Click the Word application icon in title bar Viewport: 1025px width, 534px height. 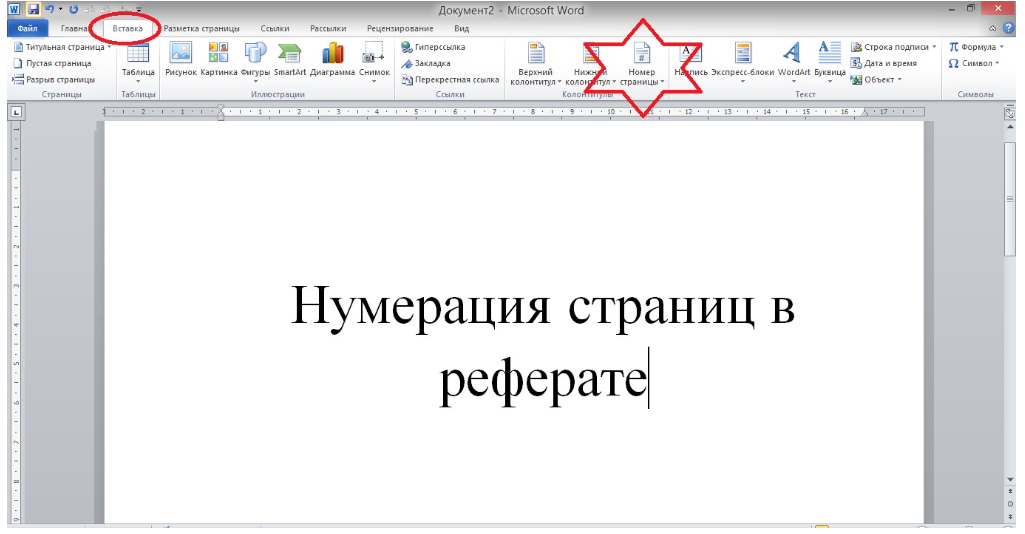(x=14, y=10)
